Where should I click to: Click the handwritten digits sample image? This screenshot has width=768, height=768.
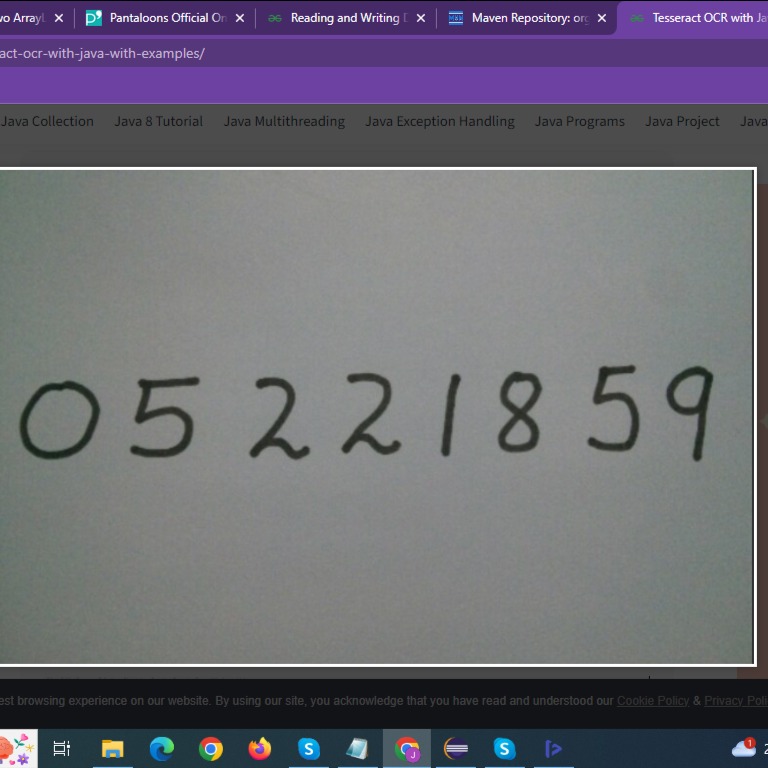pos(377,417)
